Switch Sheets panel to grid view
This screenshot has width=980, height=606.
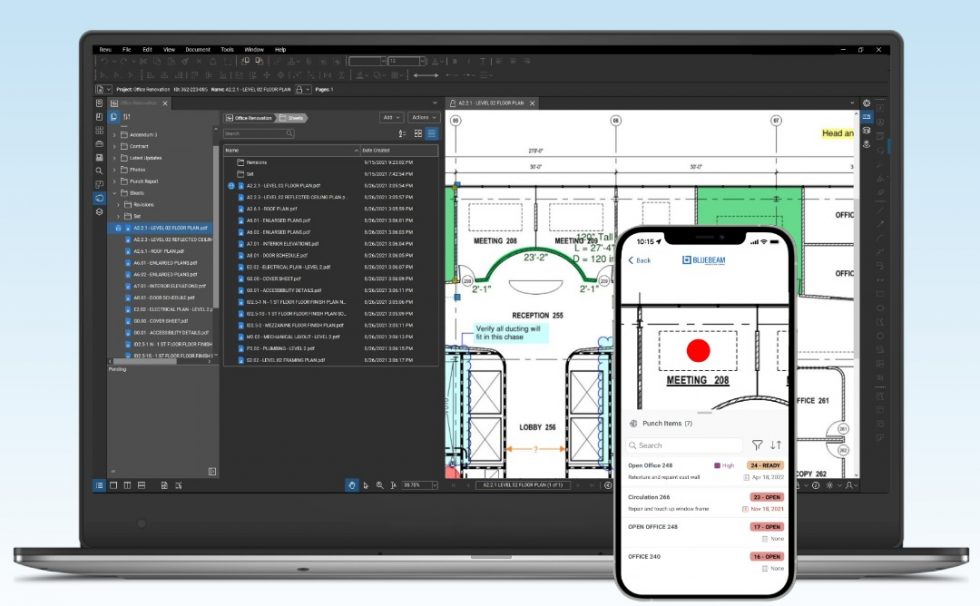[x=418, y=133]
